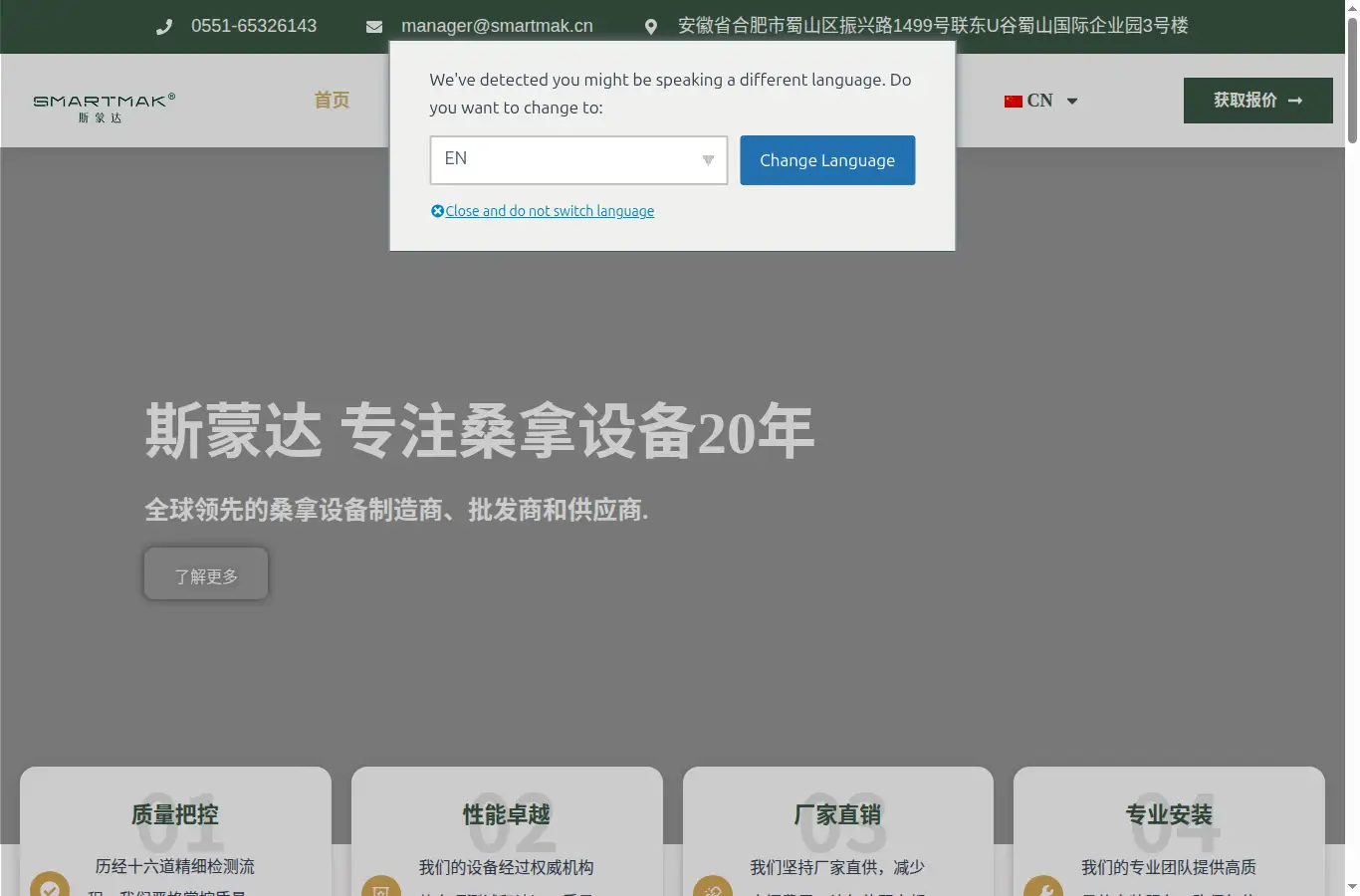Click round icon on 厂家直销 card

(713, 887)
